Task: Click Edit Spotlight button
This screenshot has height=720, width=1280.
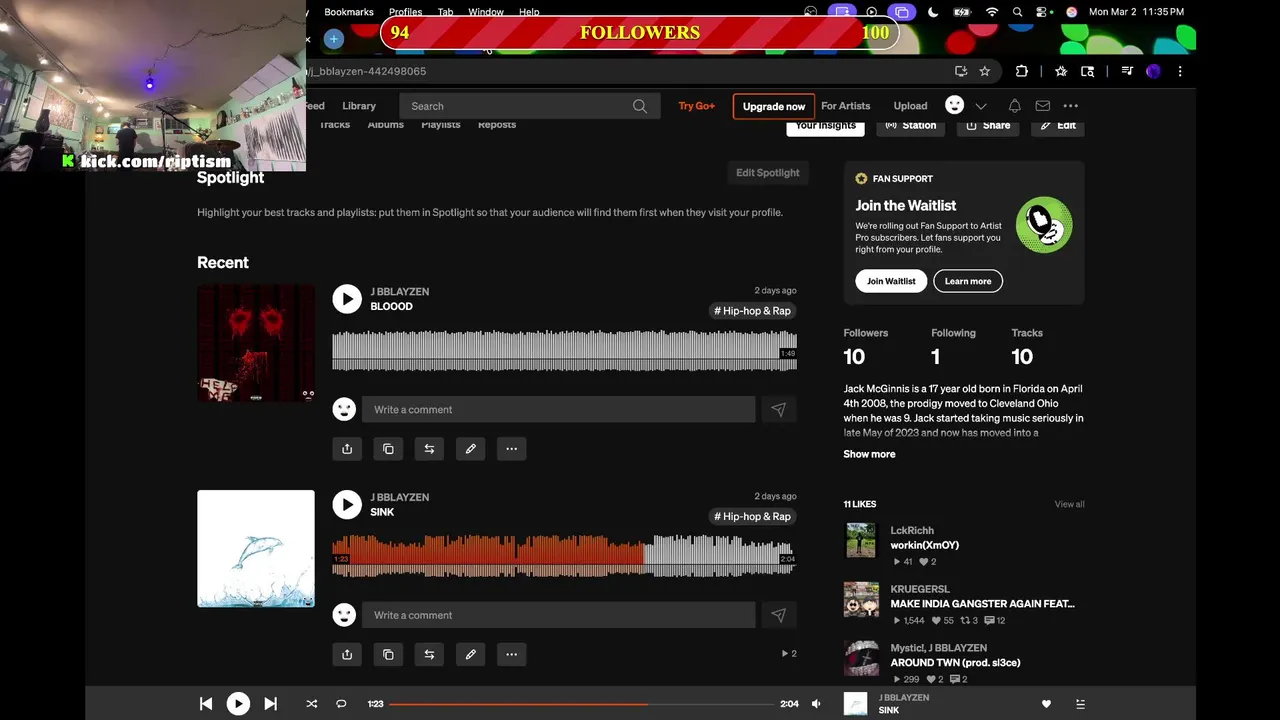Action: 768,173
